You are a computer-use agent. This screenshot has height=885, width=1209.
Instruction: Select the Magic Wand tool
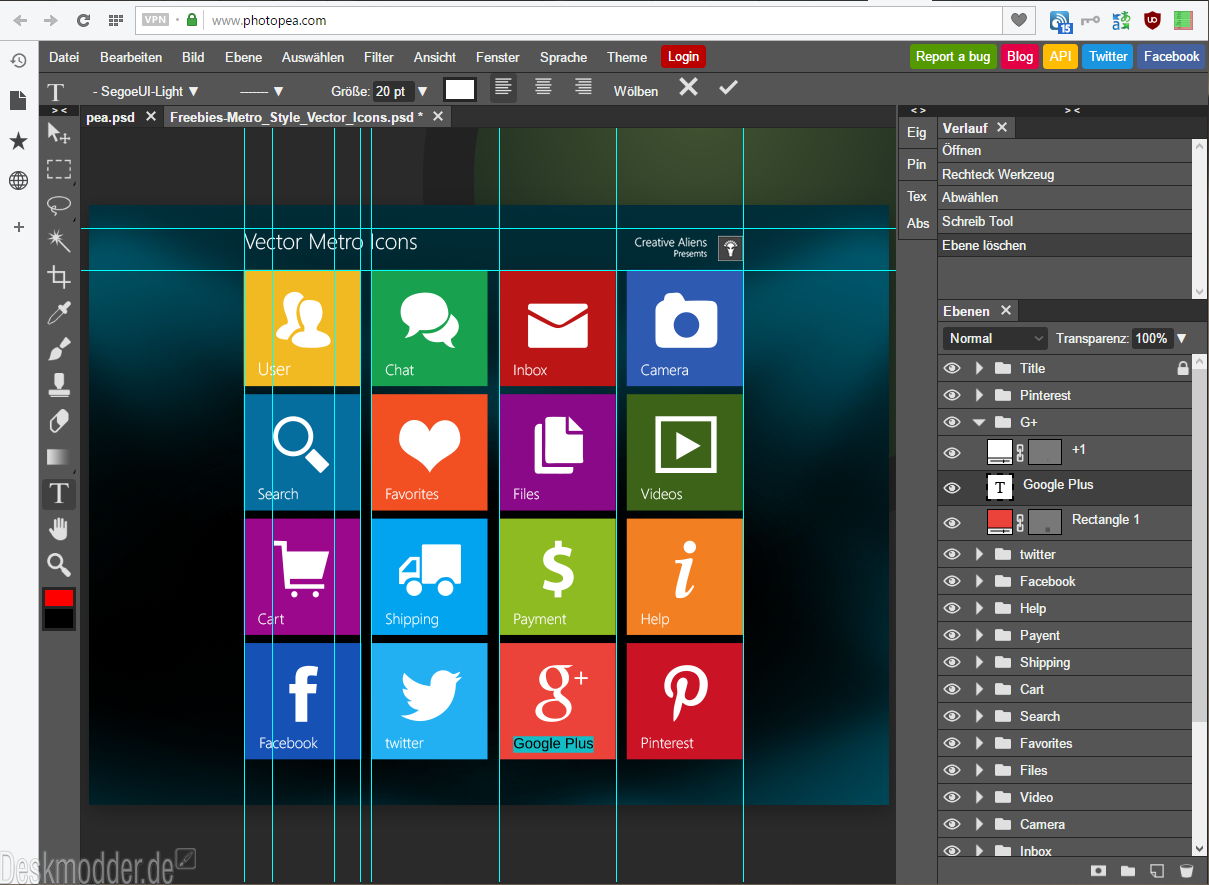[59, 241]
